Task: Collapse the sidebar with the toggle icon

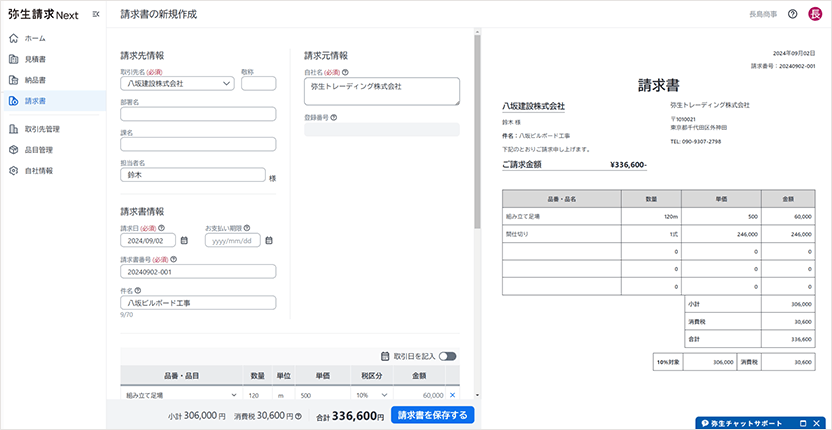Action: [x=96, y=14]
